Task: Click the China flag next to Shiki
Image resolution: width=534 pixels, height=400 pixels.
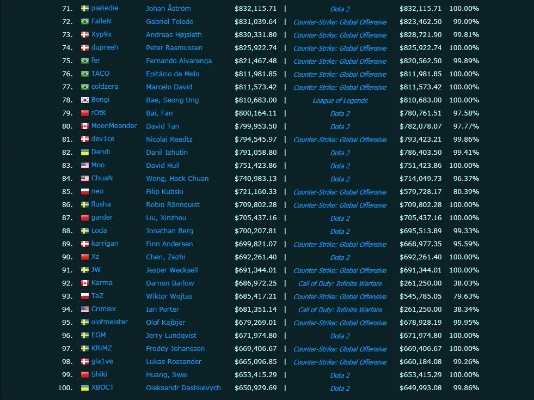Action: point(85,375)
